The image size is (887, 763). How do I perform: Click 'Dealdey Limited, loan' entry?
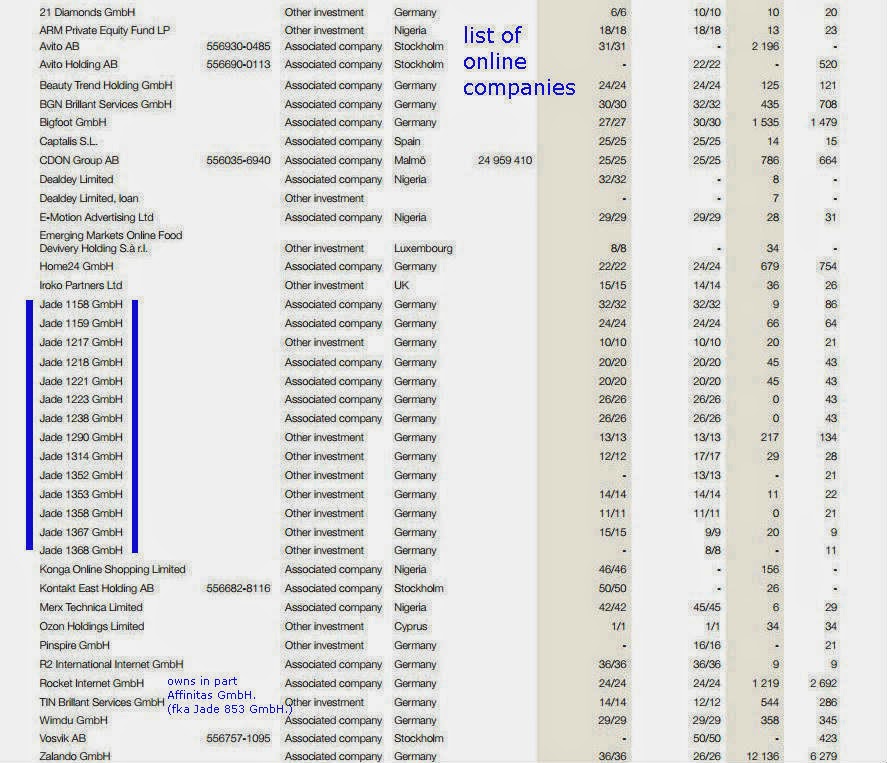tap(89, 199)
